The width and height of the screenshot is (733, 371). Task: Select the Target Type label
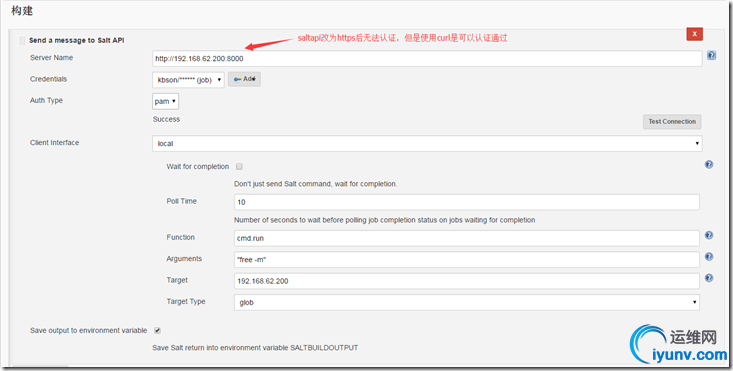point(186,301)
